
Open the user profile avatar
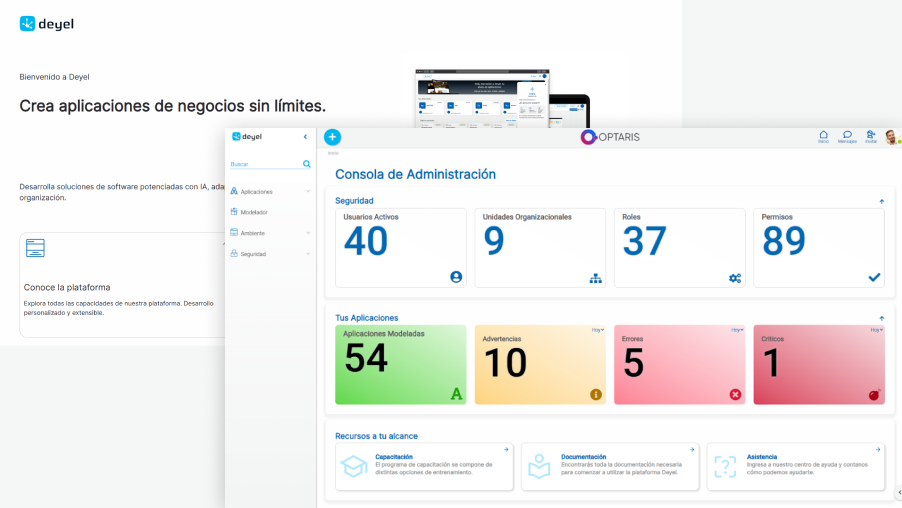click(x=890, y=137)
